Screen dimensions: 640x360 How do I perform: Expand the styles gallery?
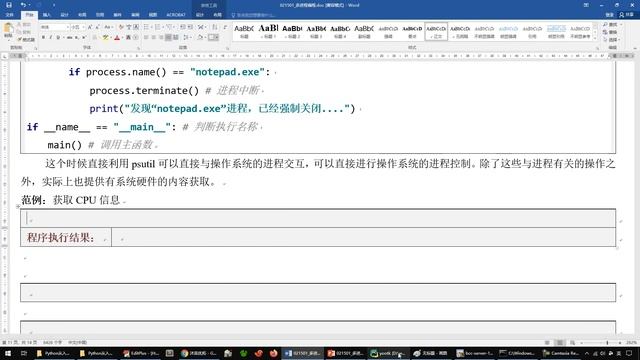click(595, 38)
